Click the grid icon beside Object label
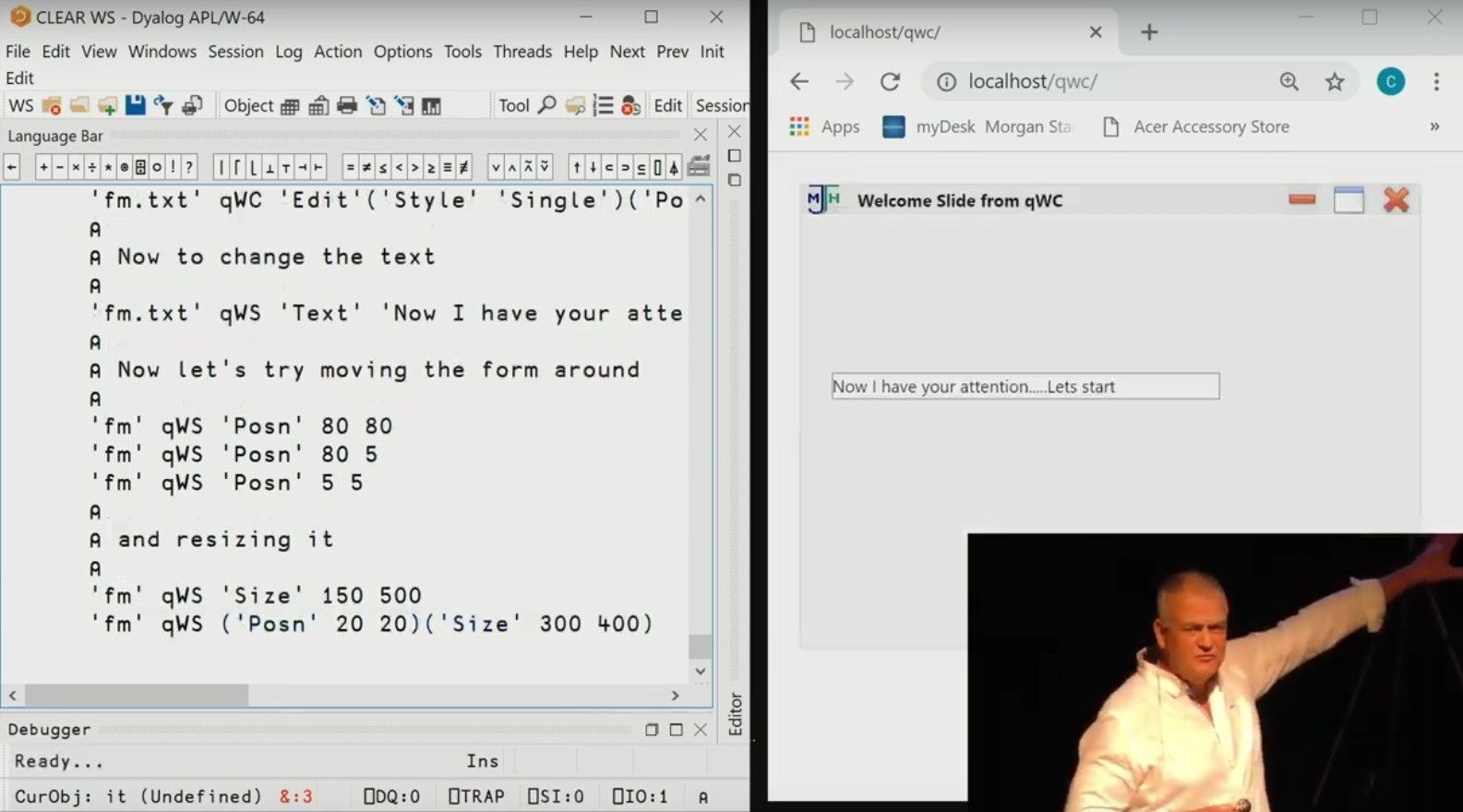 click(x=290, y=106)
